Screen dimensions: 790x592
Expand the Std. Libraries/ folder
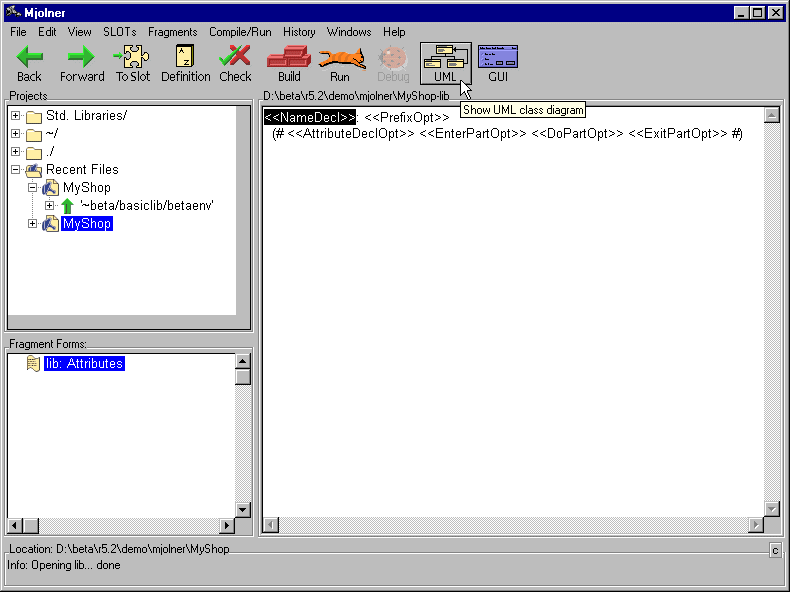pyautogui.click(x=16, y=116)
